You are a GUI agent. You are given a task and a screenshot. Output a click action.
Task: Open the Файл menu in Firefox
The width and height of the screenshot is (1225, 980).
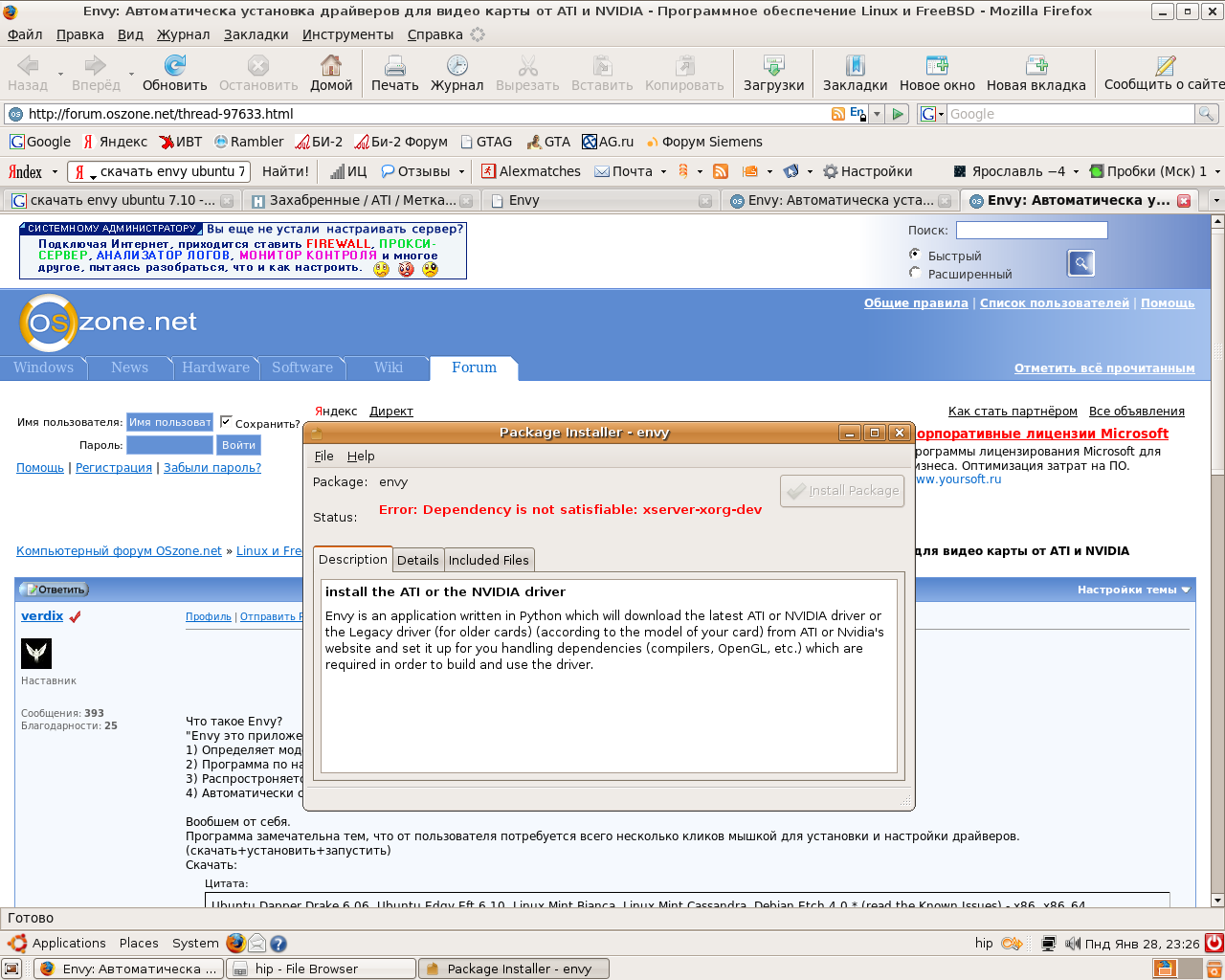(25, 34)
